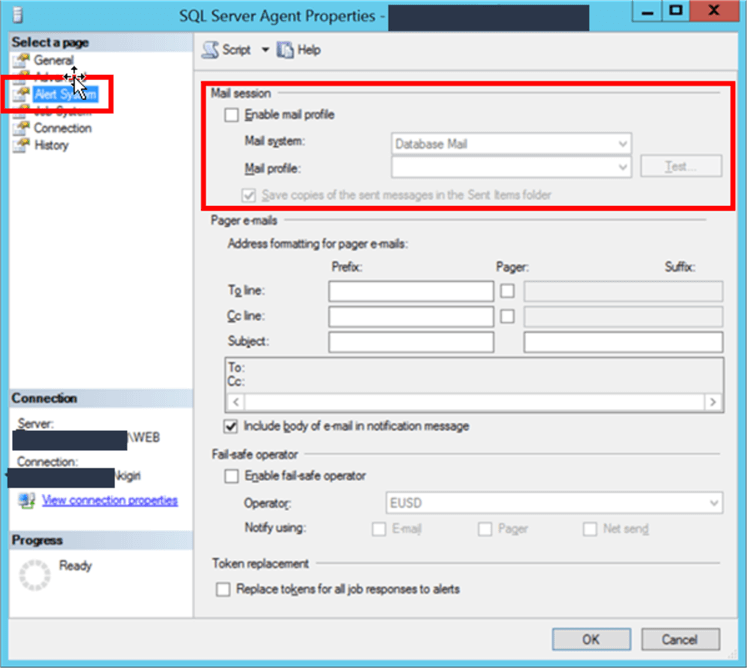Click the Test button
Screen dimensions: 747x668
[x=681, y=166]
